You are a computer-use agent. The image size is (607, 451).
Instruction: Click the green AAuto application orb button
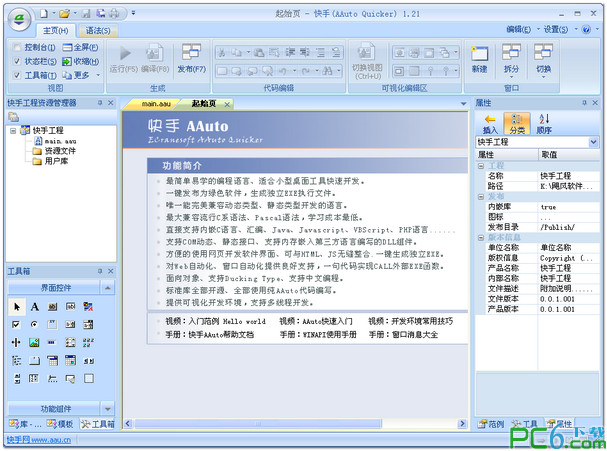[20, 19]
